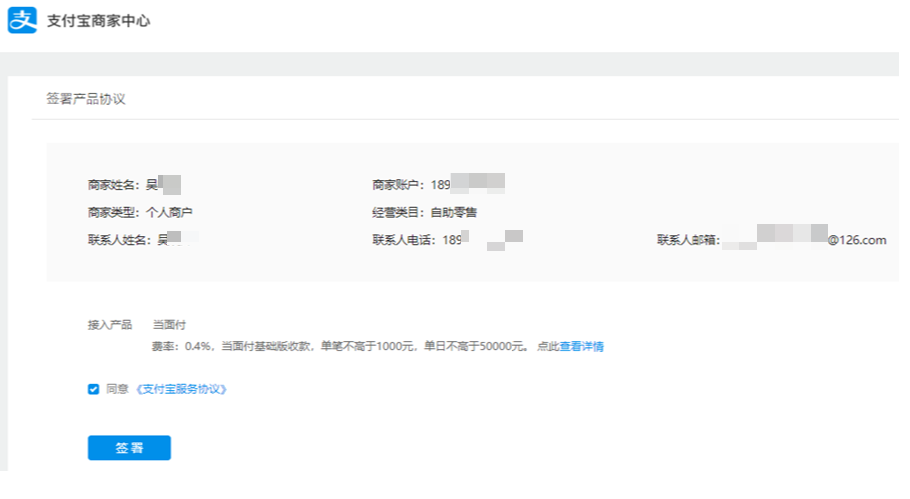Image resolution: width=910 pixels, height=499 pixels.
Task: Uncheck the 同意 agreement checkbox
Action: pos(93,389)
